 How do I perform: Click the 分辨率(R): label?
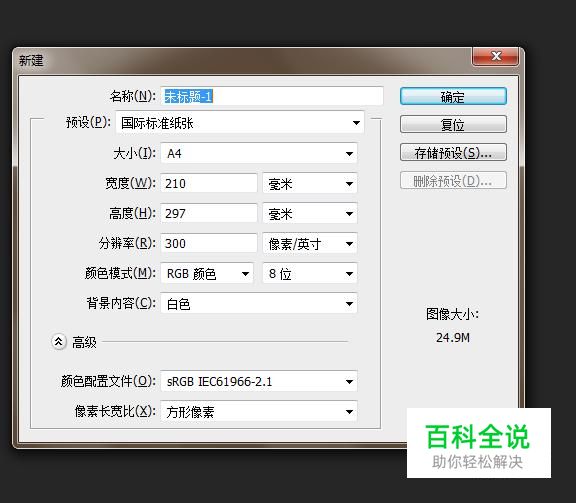tap(127, 243)
